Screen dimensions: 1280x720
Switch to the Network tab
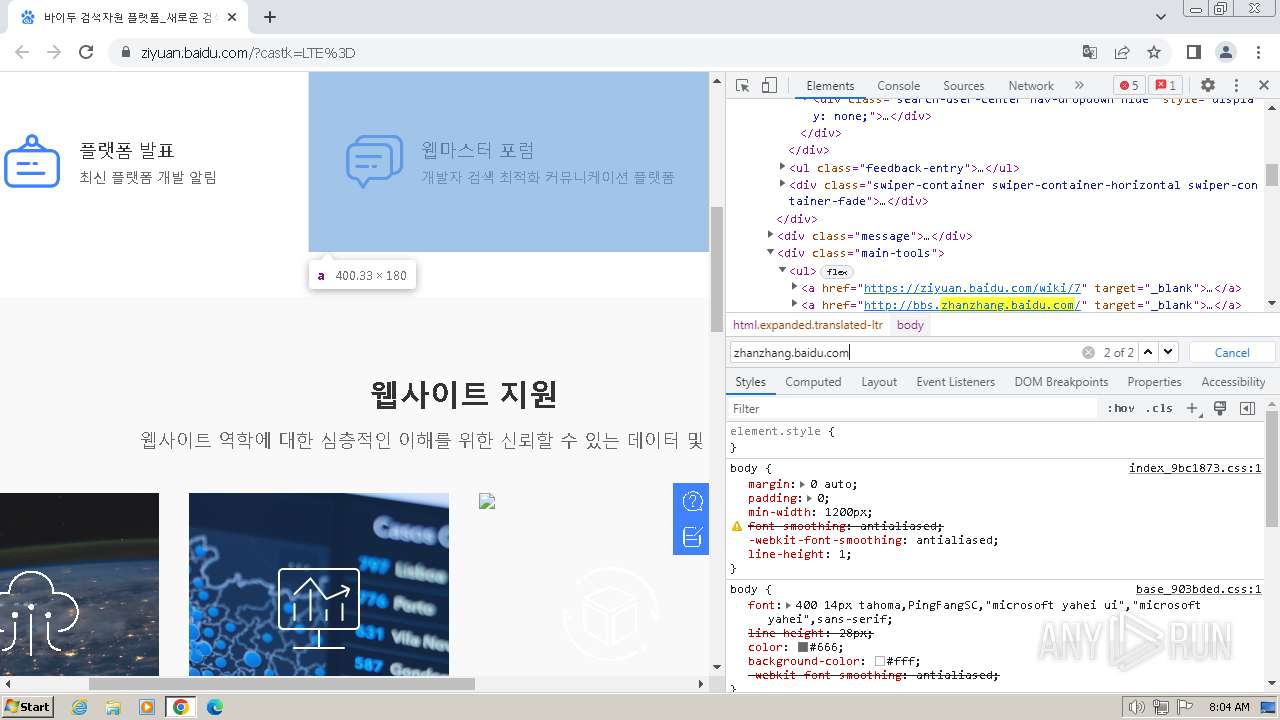1031,86
